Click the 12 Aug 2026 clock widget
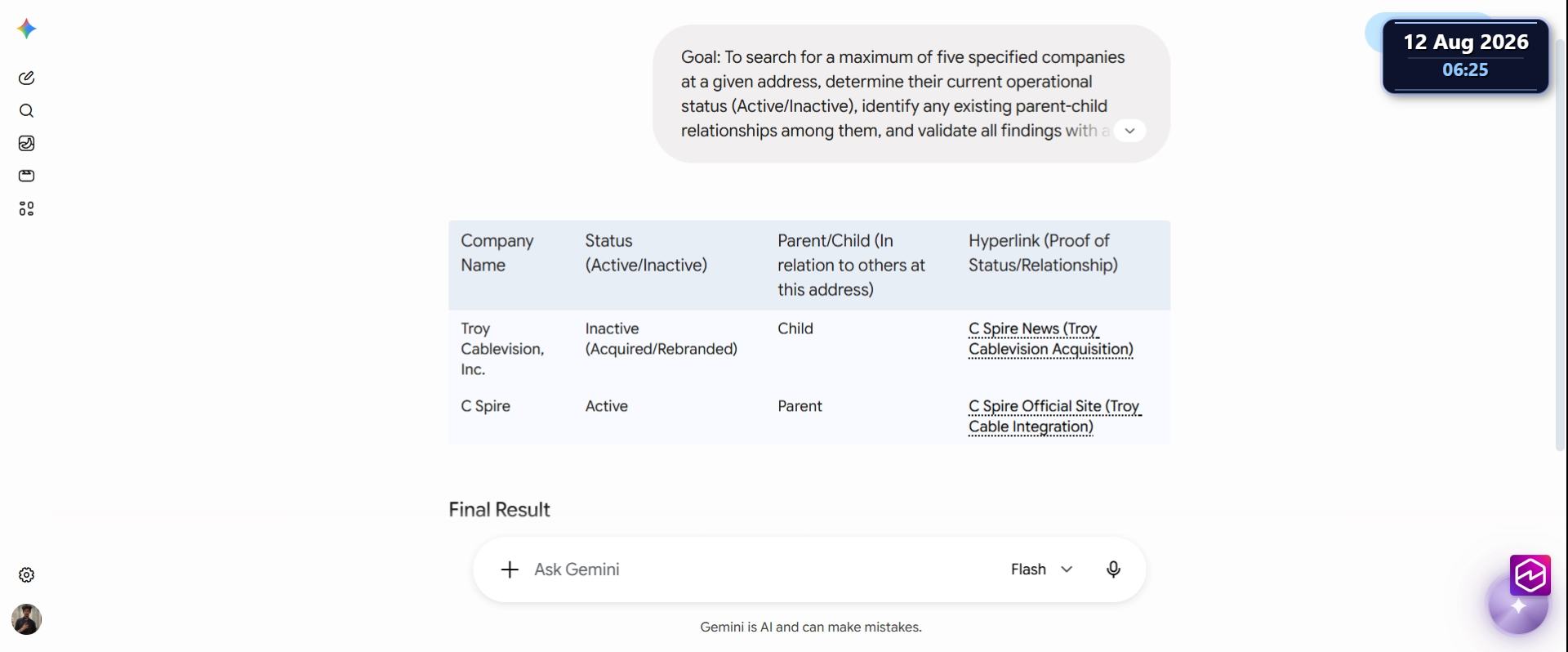 click(x=1466, y=56)
